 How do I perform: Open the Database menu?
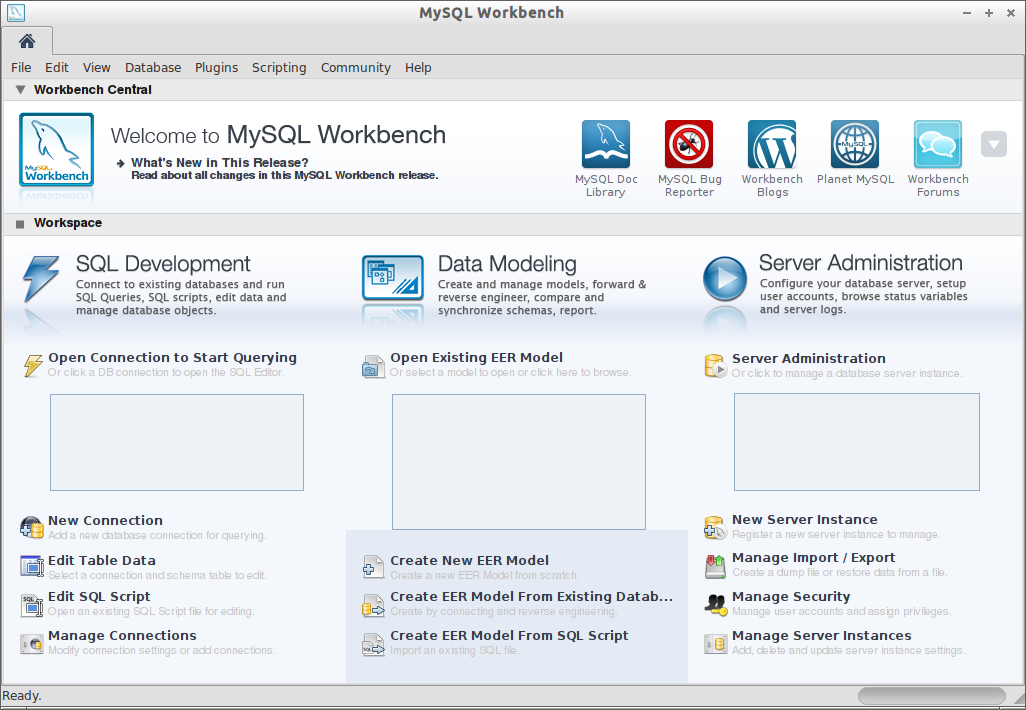pos(153,67)
